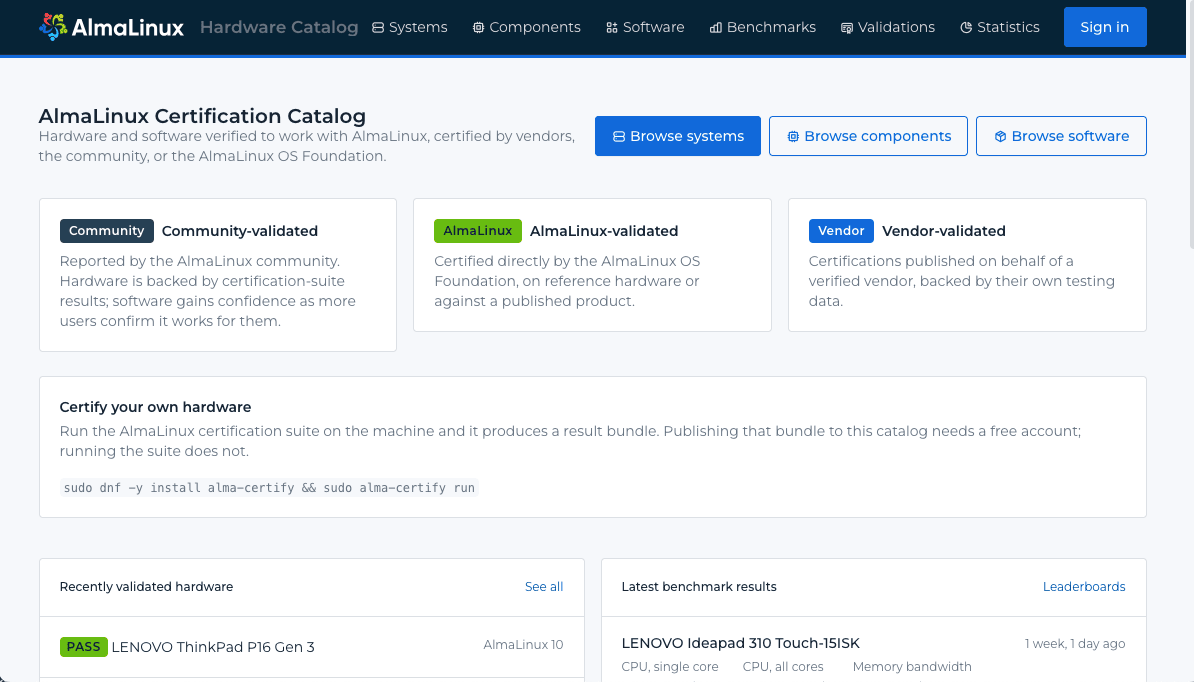Viewport: 1194px width, 682px height.
Task: Click the blue Vendor badge
Action: click(841, 231)
